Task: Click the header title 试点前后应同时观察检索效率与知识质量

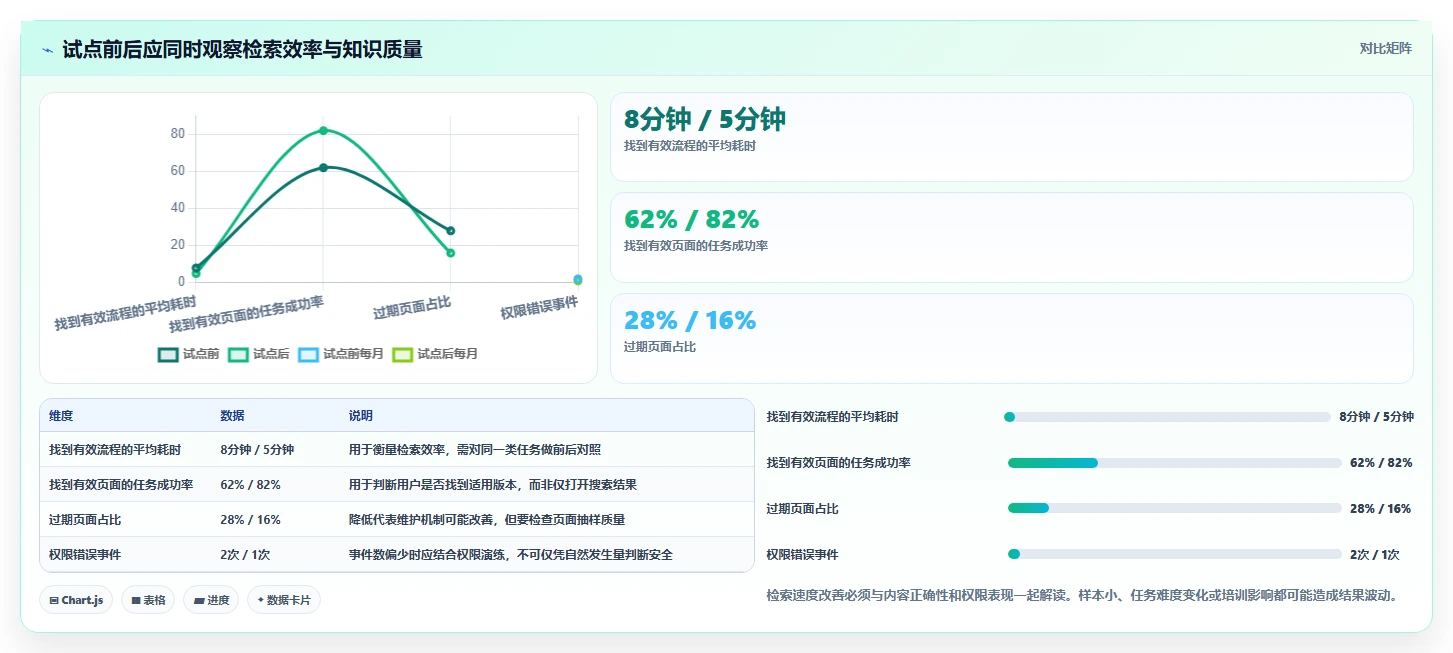Action: (242, 50)
